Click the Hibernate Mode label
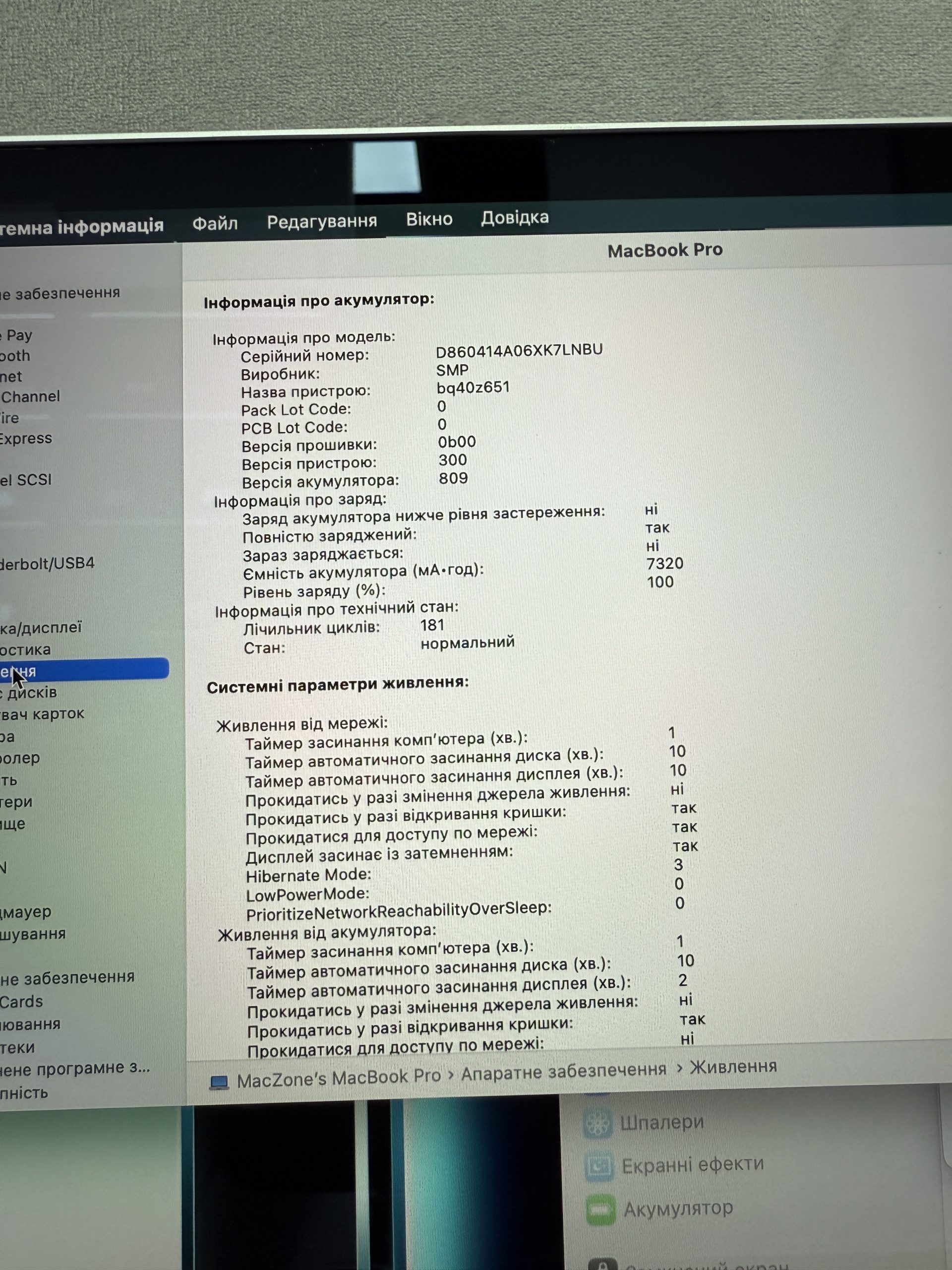Screen dimensions: 952x1270 309,876
